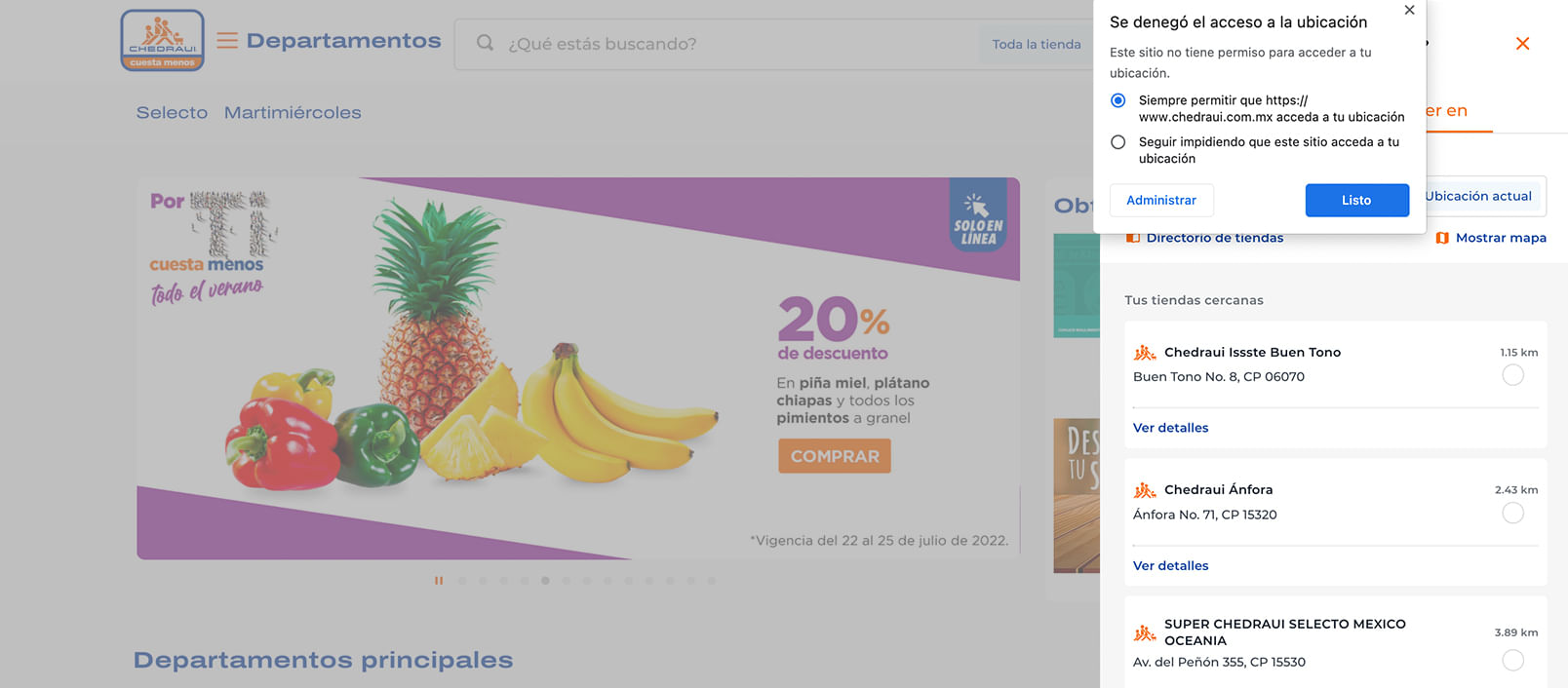Screen dimensions: 1568x688
Task: Click the blue Listo button
Action: click(1356, 200)
